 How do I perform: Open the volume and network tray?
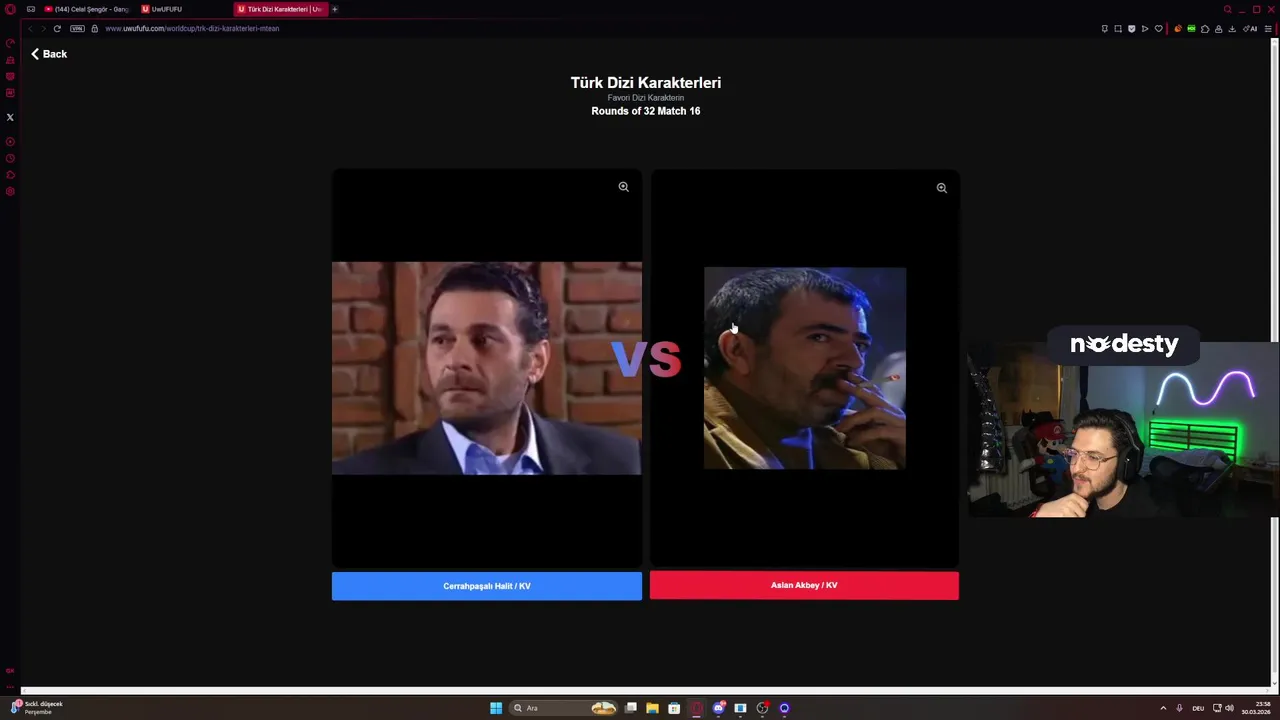1223,708
